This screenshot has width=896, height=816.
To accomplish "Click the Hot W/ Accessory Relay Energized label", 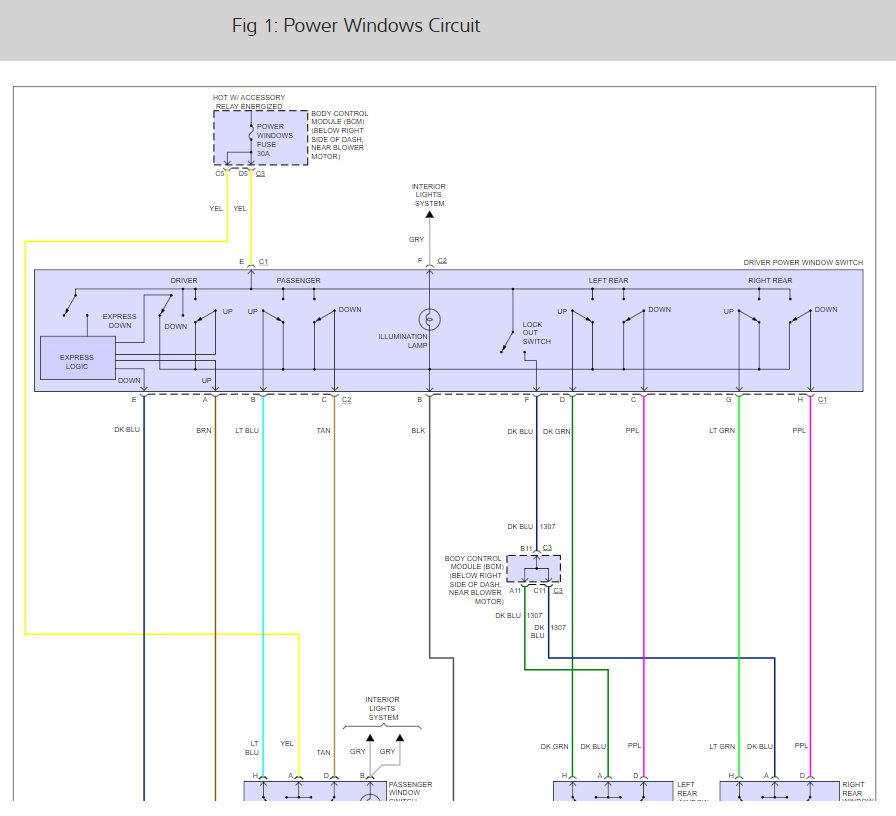I will (248, 102).
